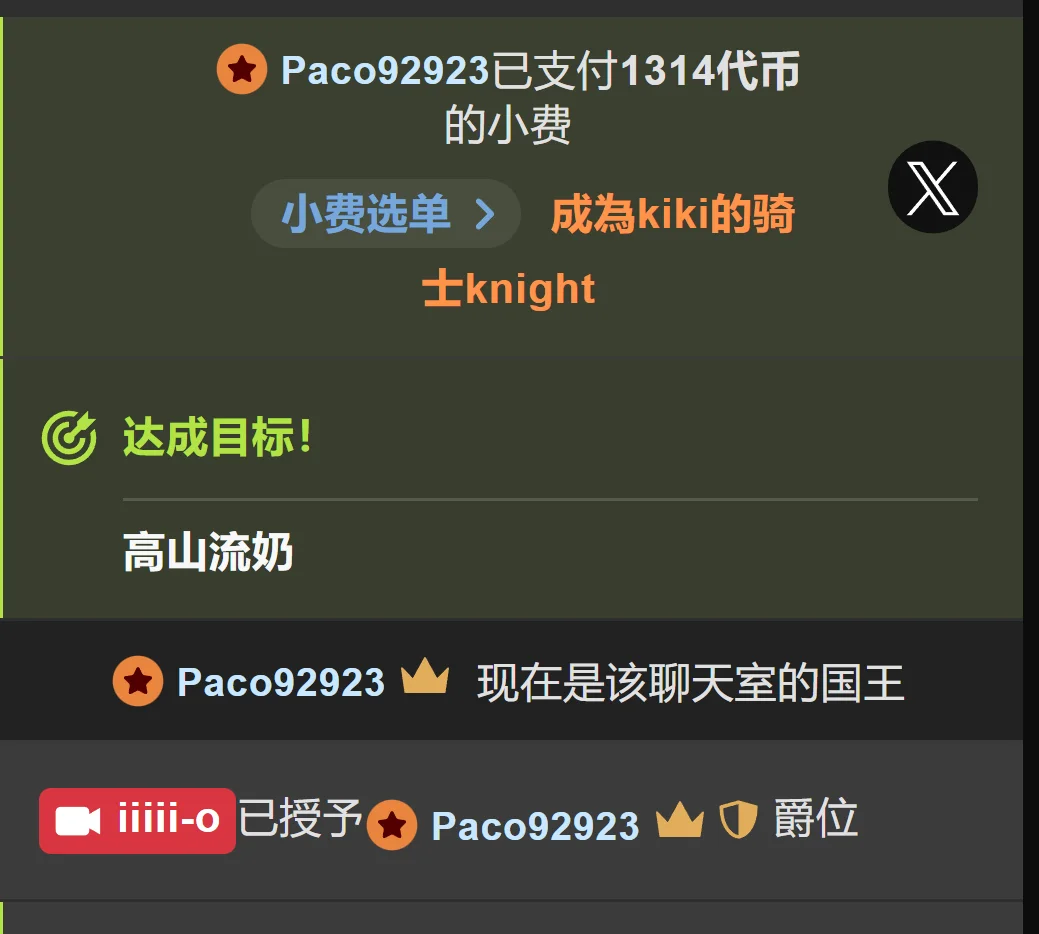Click the 高山流奶 goal text

[x=208, y=552]
